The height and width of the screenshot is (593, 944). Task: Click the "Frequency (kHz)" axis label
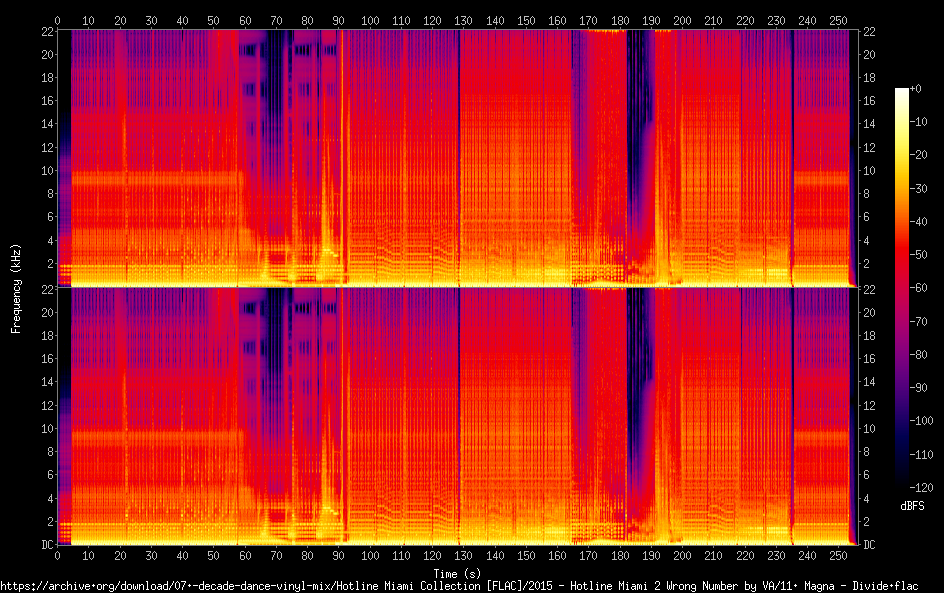click(x=16, y=287)
